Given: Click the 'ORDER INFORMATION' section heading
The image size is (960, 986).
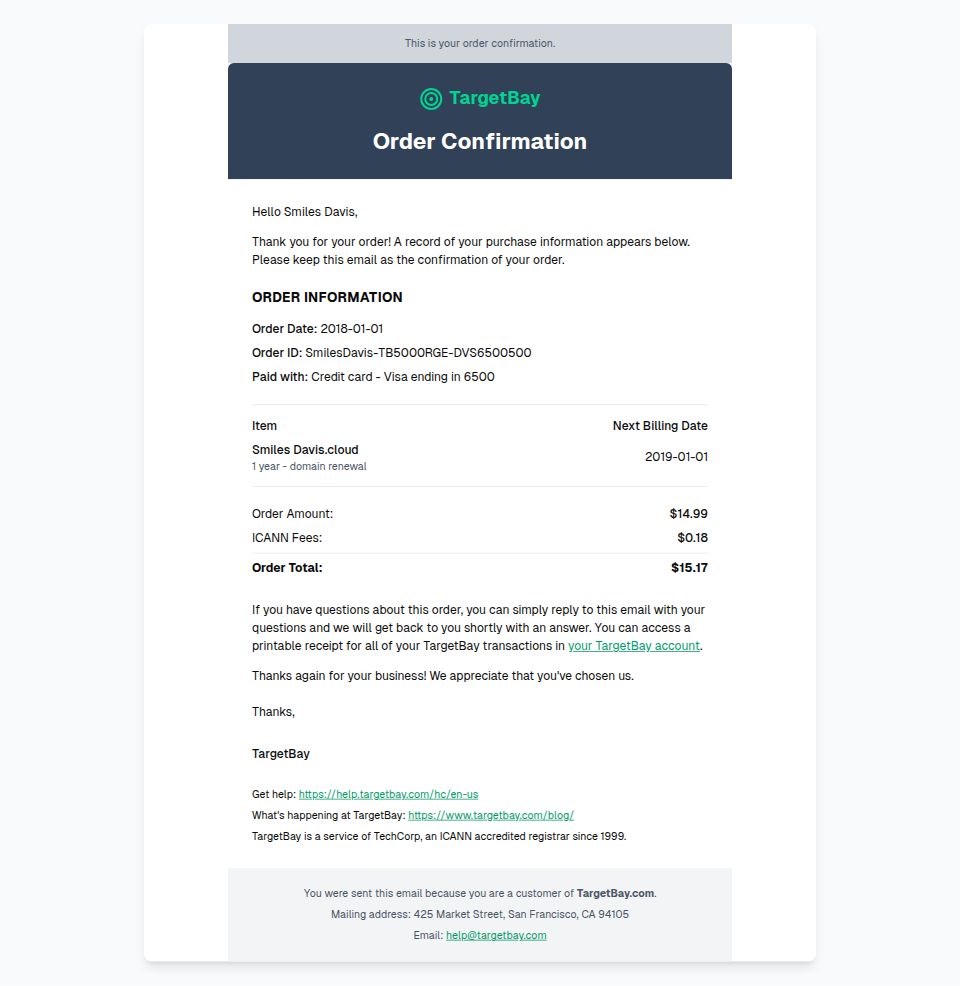Looking at the screenshot, I should click(x=327, y=297).
